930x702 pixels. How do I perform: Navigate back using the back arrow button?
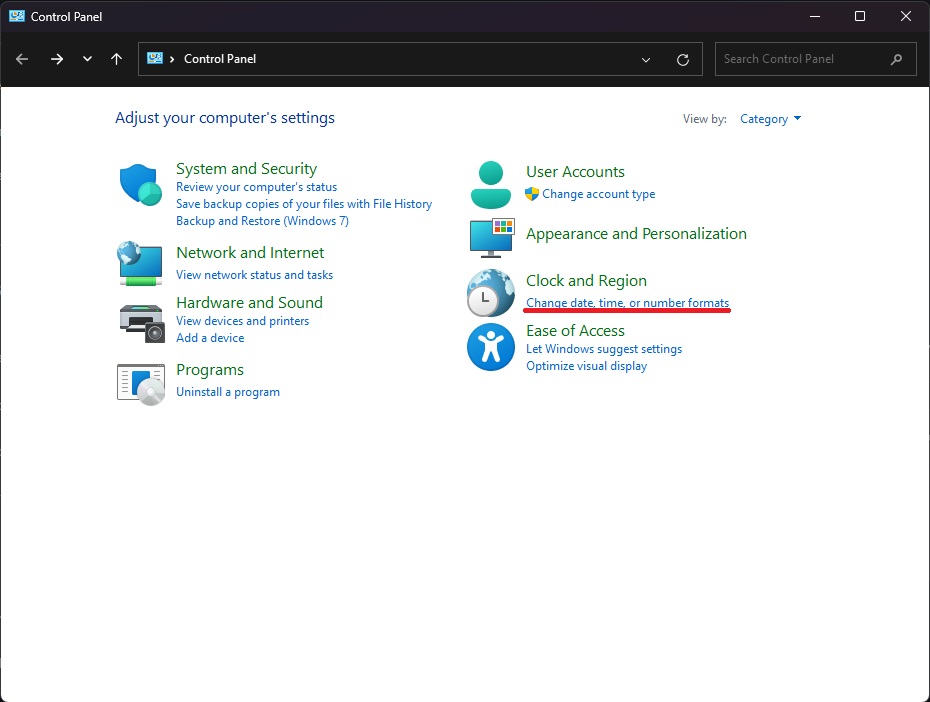tap(22, 59)
